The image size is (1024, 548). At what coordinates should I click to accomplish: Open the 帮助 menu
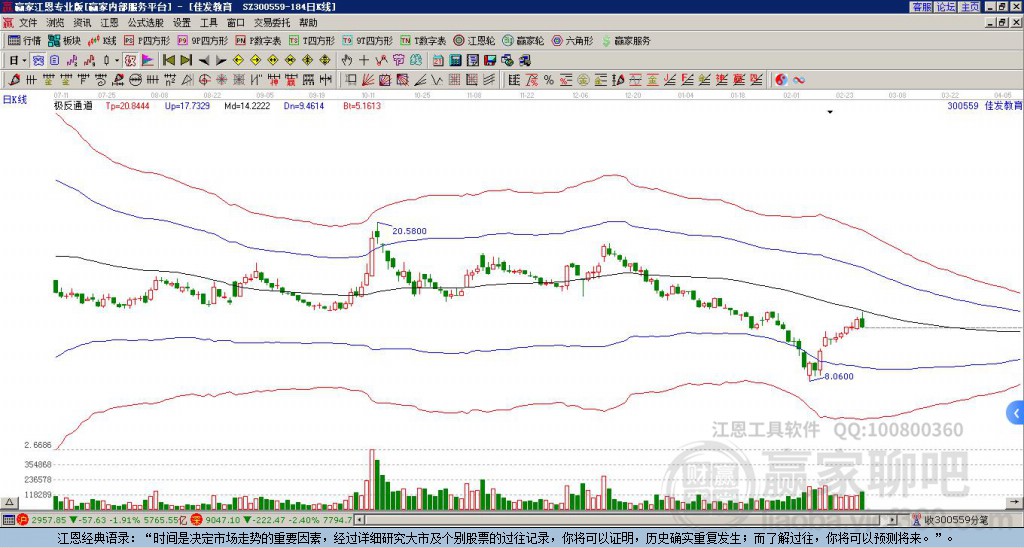308,23
